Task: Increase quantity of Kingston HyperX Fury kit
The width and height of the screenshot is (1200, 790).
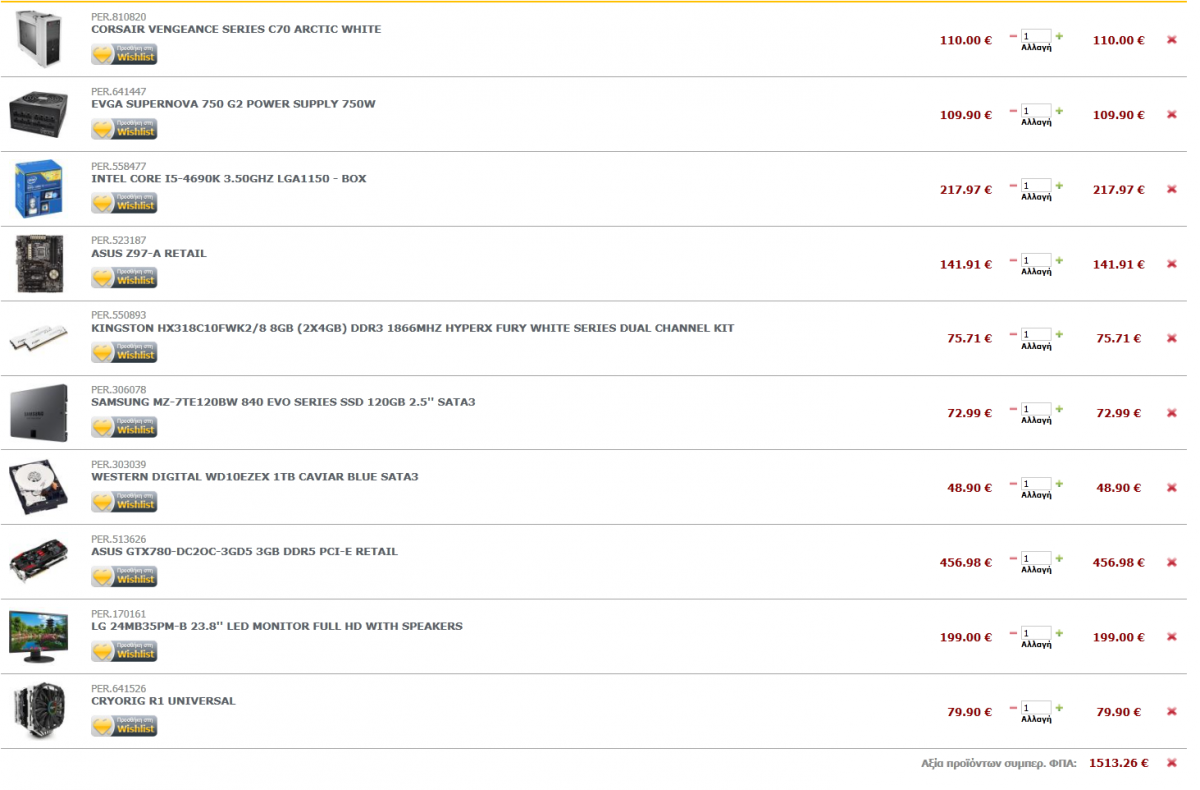Action: coord(1059,334)
